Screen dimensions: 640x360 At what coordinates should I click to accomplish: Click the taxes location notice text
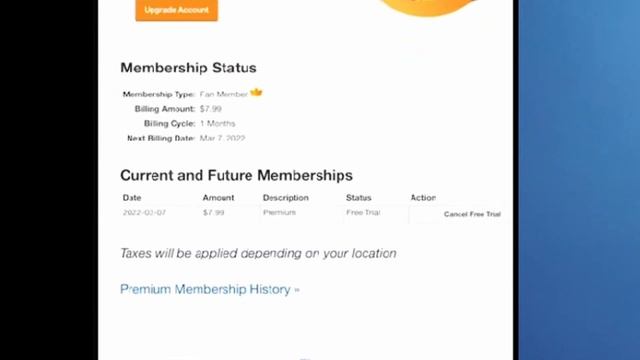coord(258,253)
